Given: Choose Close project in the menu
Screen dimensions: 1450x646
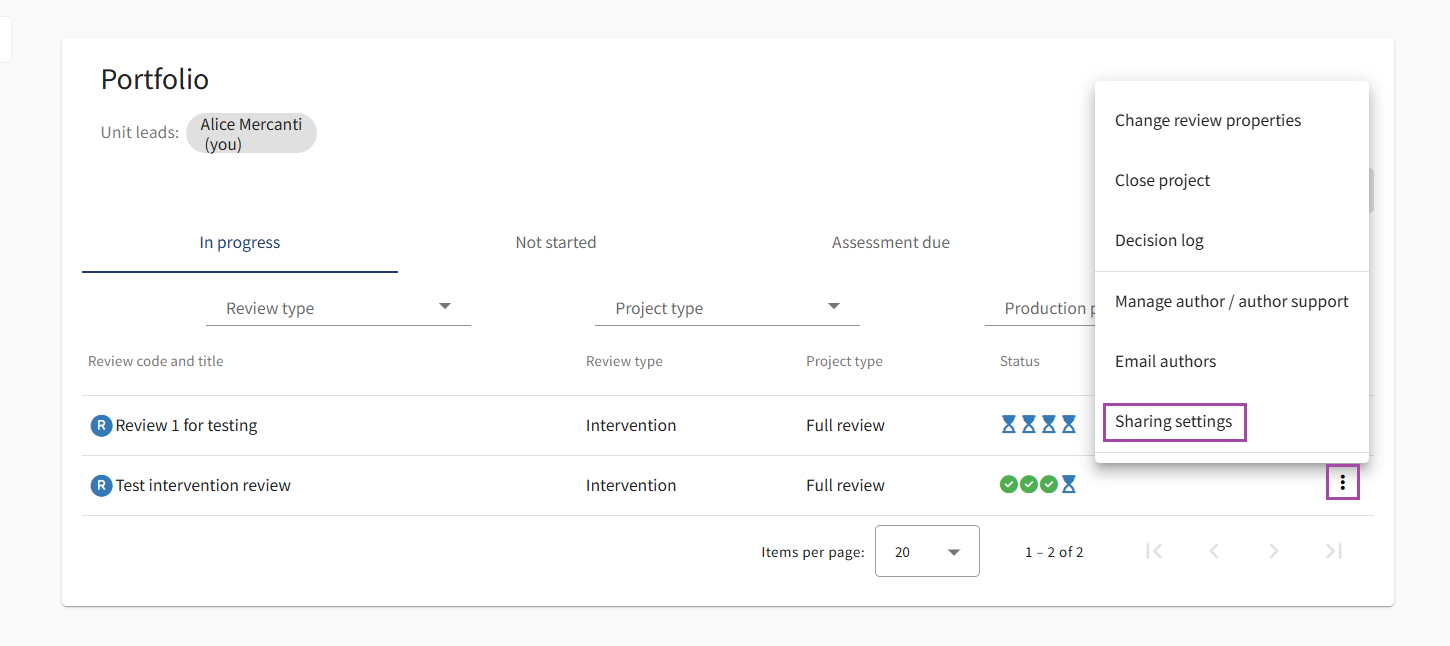Looking at the screenshot, I should point(1162,181).
